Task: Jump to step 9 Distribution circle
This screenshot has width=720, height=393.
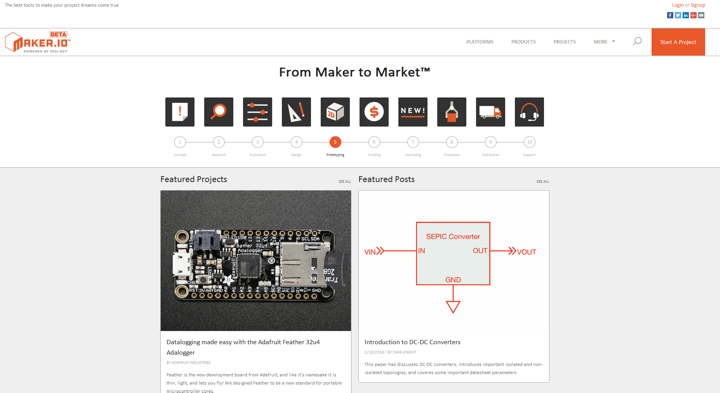Action: [490, 142]
